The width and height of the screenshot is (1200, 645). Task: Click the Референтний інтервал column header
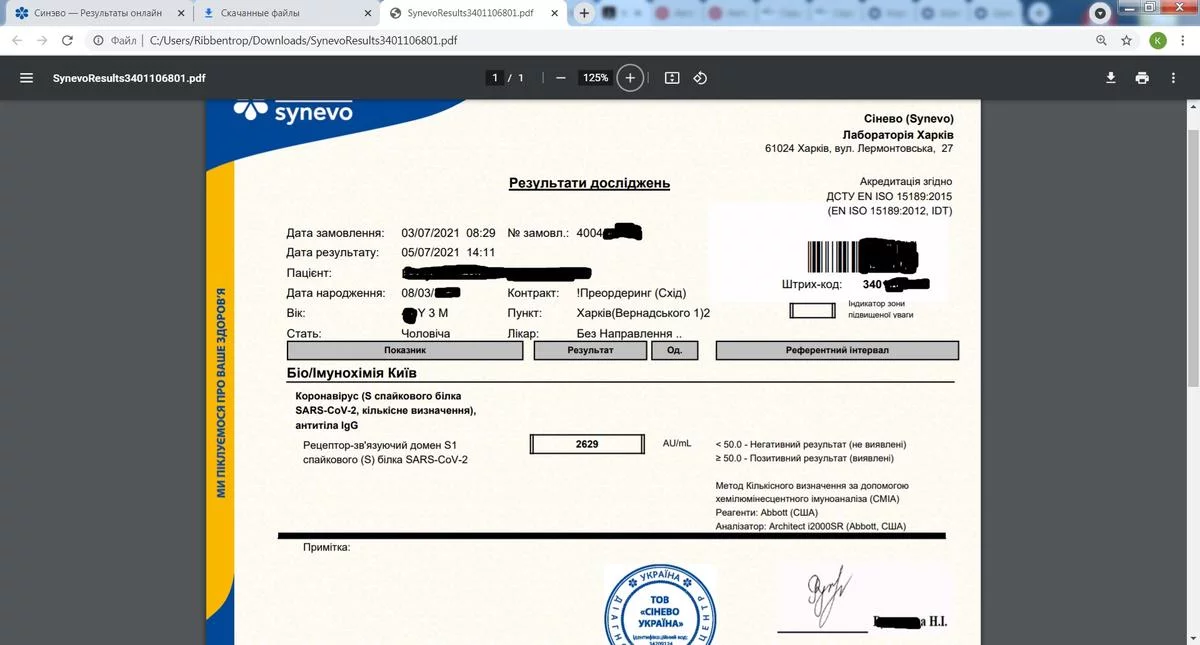837,350
